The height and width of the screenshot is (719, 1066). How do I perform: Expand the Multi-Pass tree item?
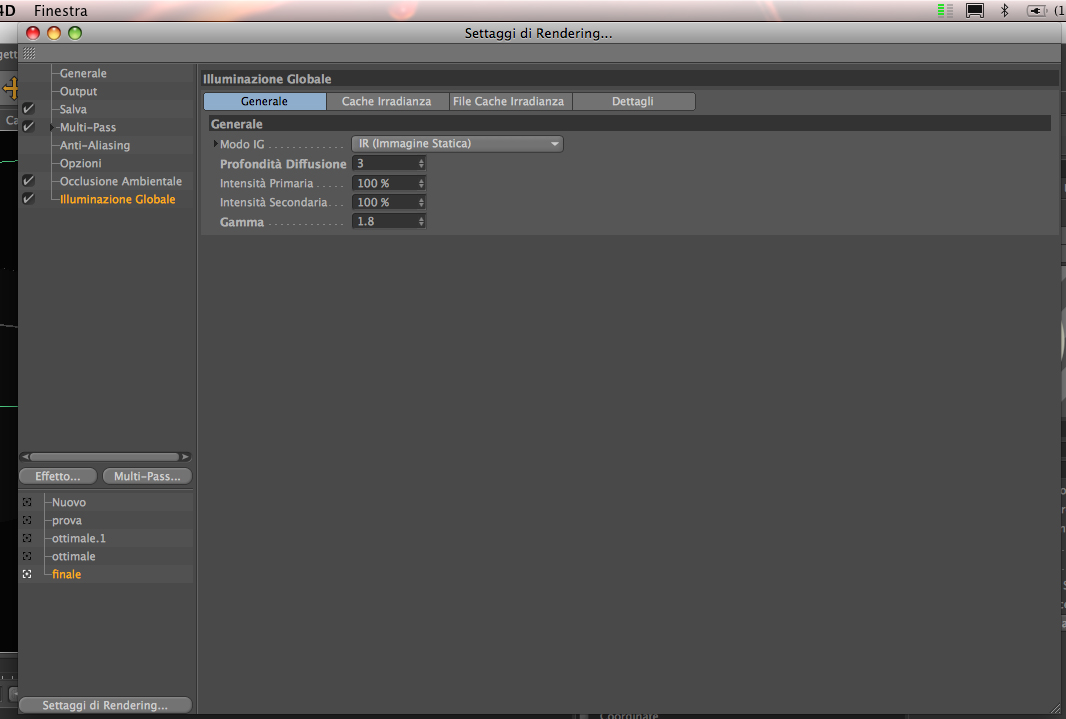pos(52,127)
